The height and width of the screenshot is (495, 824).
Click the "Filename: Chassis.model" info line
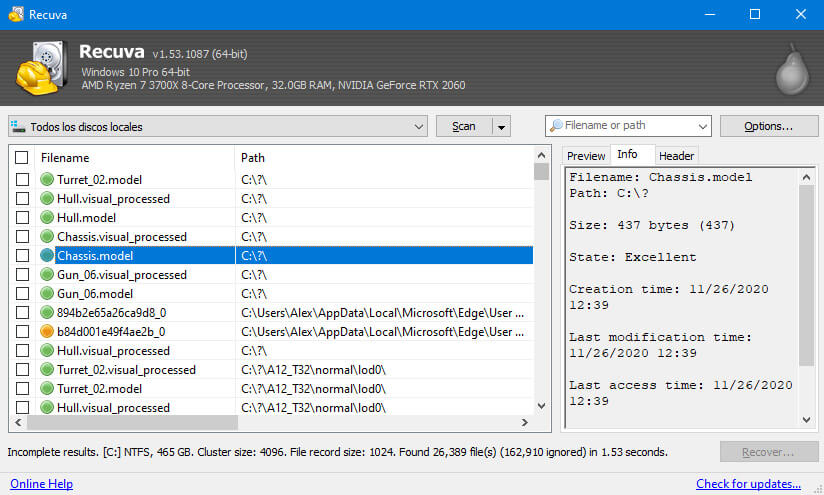661,177
